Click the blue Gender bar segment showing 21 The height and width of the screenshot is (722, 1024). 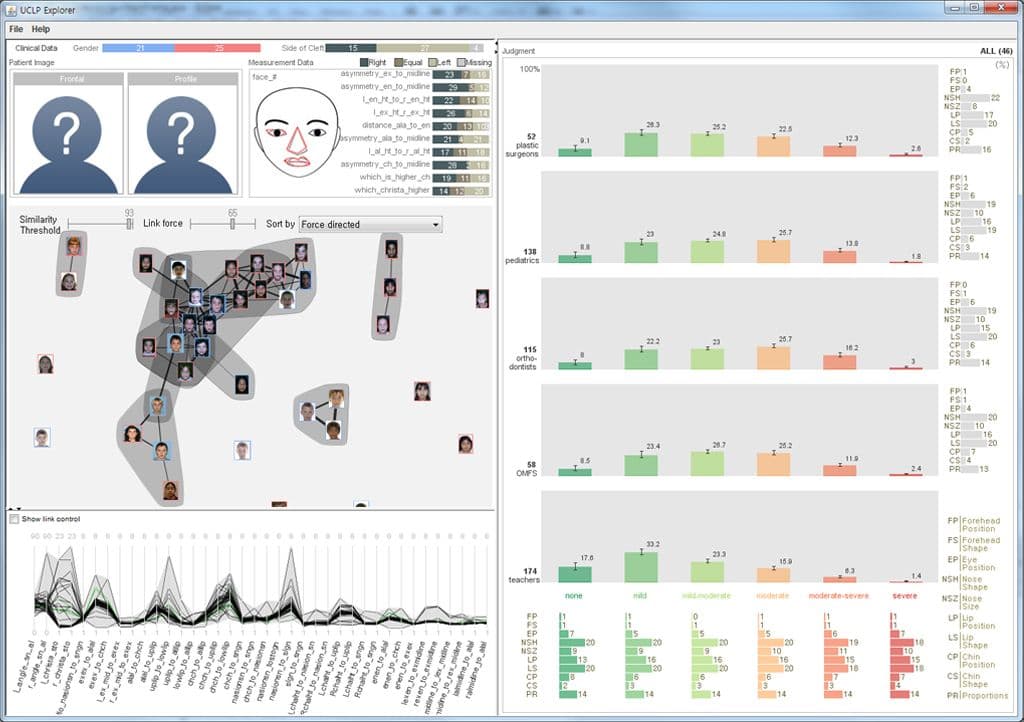tap(138, 48)
